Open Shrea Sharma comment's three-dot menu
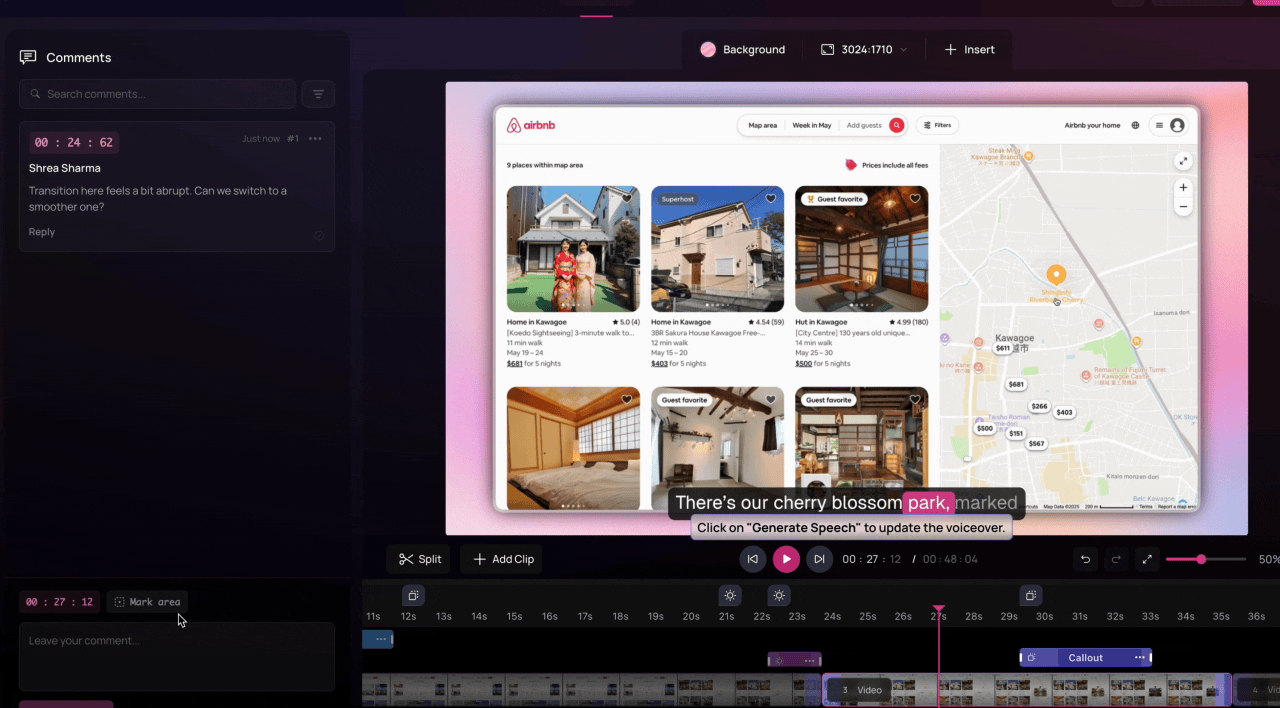This screenshot has height=708, width=1280. (x=315, y=139)
